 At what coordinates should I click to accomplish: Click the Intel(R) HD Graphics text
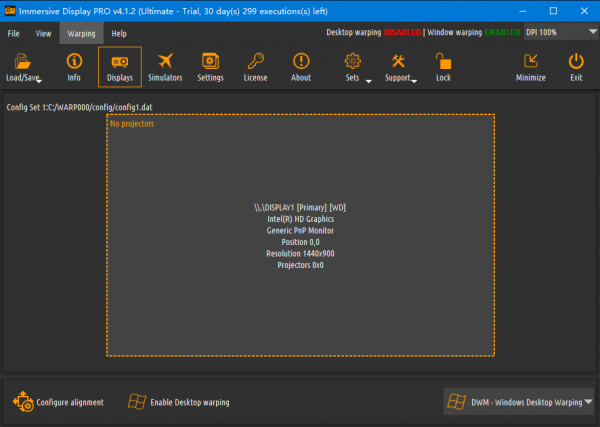300,219
